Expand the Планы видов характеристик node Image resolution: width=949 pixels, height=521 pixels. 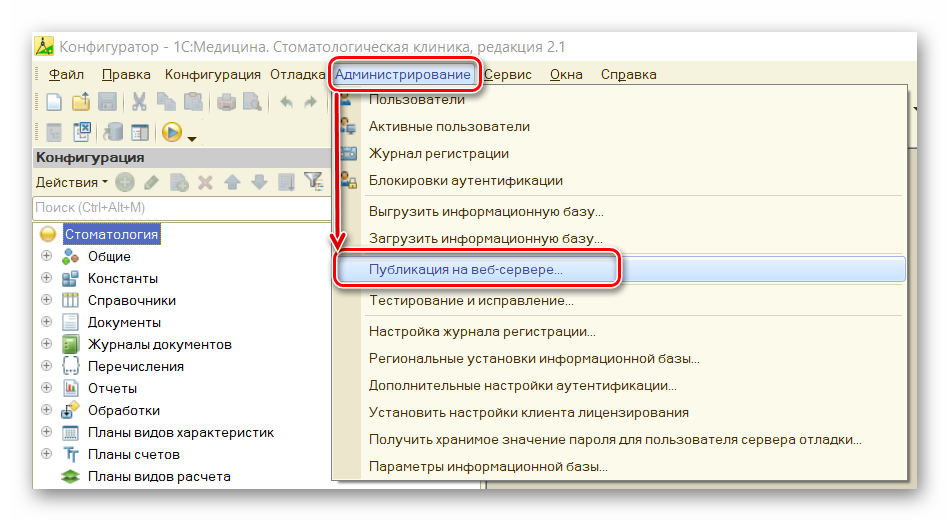[47, 431]
